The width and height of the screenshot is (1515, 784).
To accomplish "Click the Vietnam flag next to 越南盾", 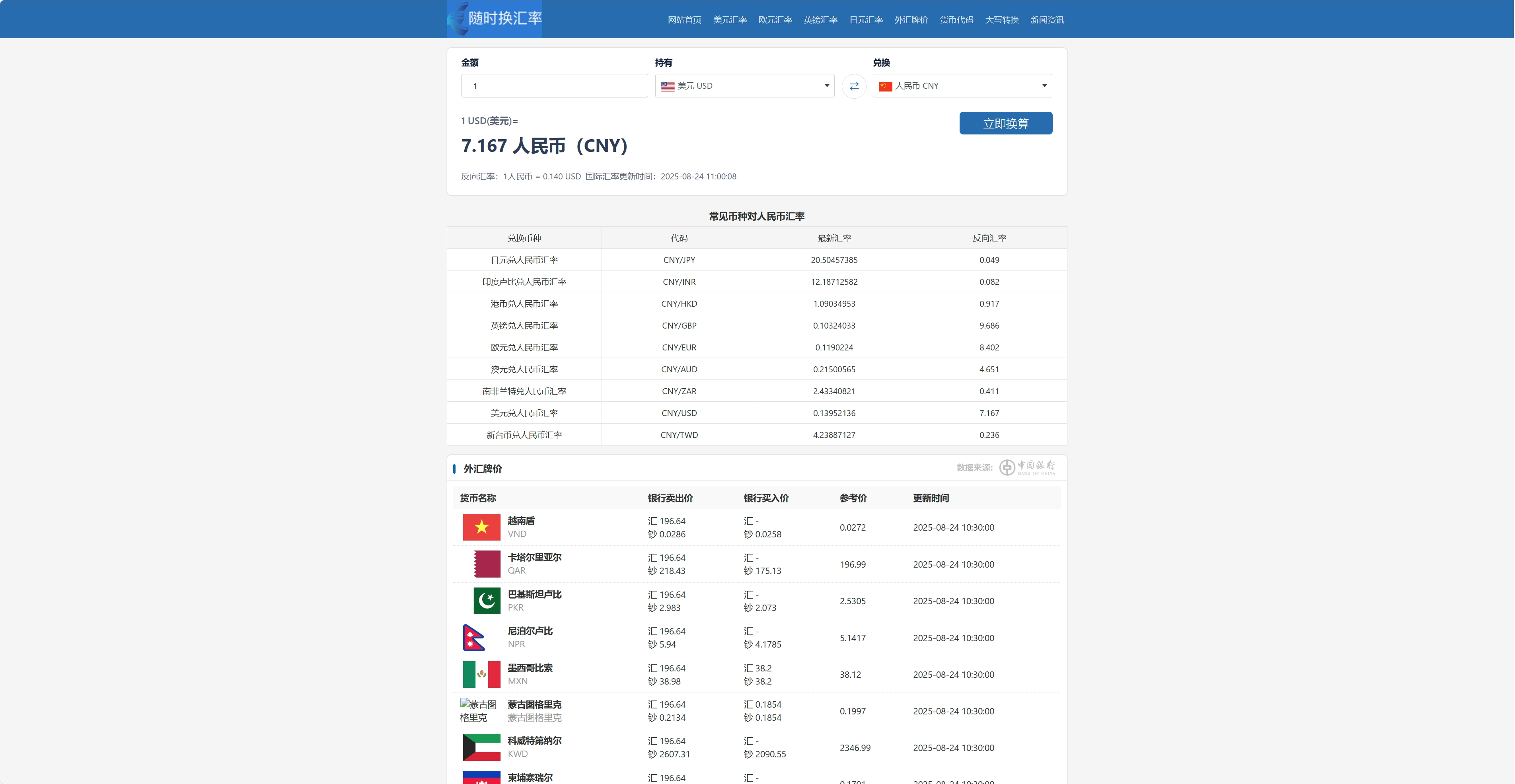I will [481, 526].
